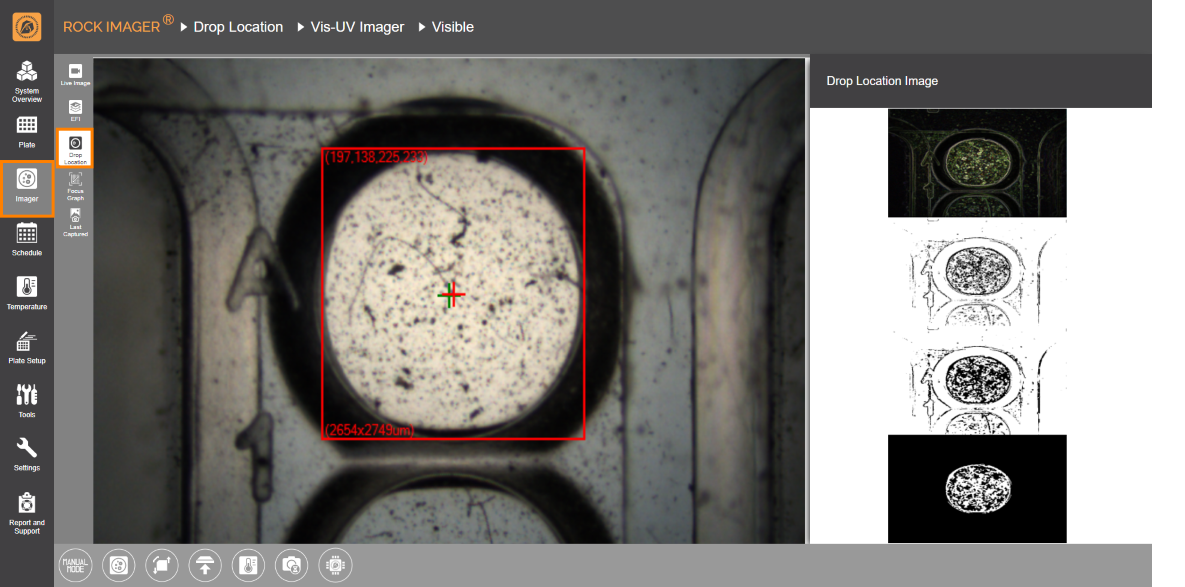The width and height of the screenshot is (1185, 587).
Task: Switch to EFI view
Action: (75, 110)
